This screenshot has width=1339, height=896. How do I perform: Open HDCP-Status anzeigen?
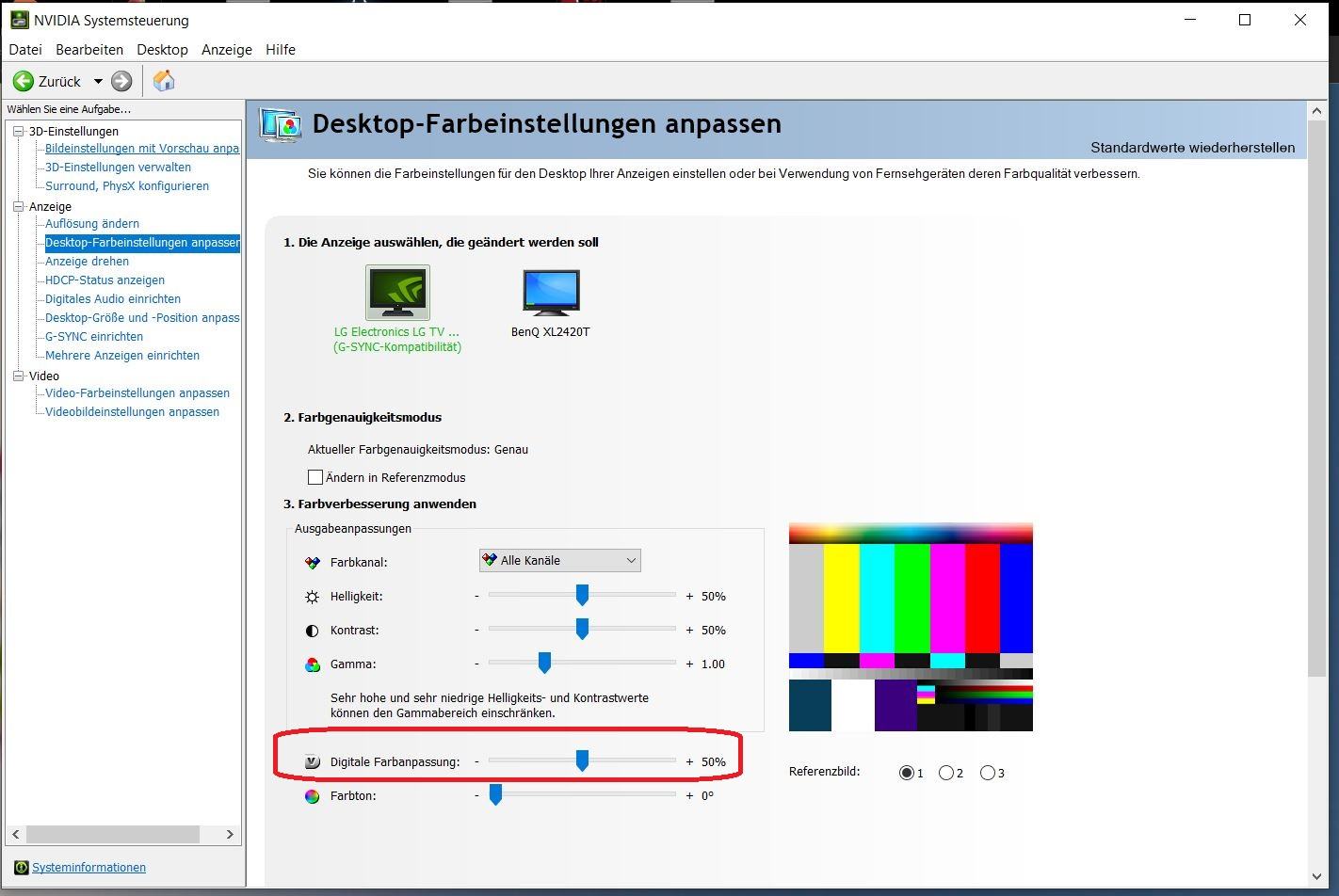point(105,280)
